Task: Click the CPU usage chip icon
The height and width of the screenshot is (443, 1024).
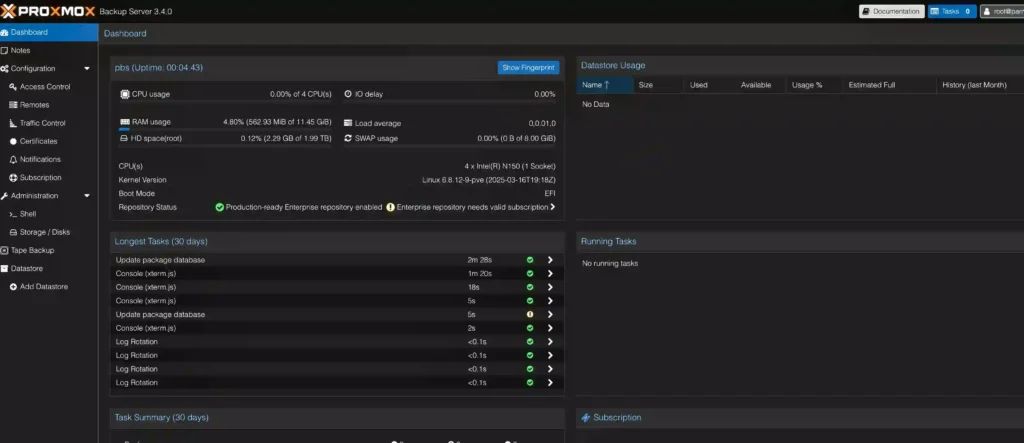Action: click(125, 94)
